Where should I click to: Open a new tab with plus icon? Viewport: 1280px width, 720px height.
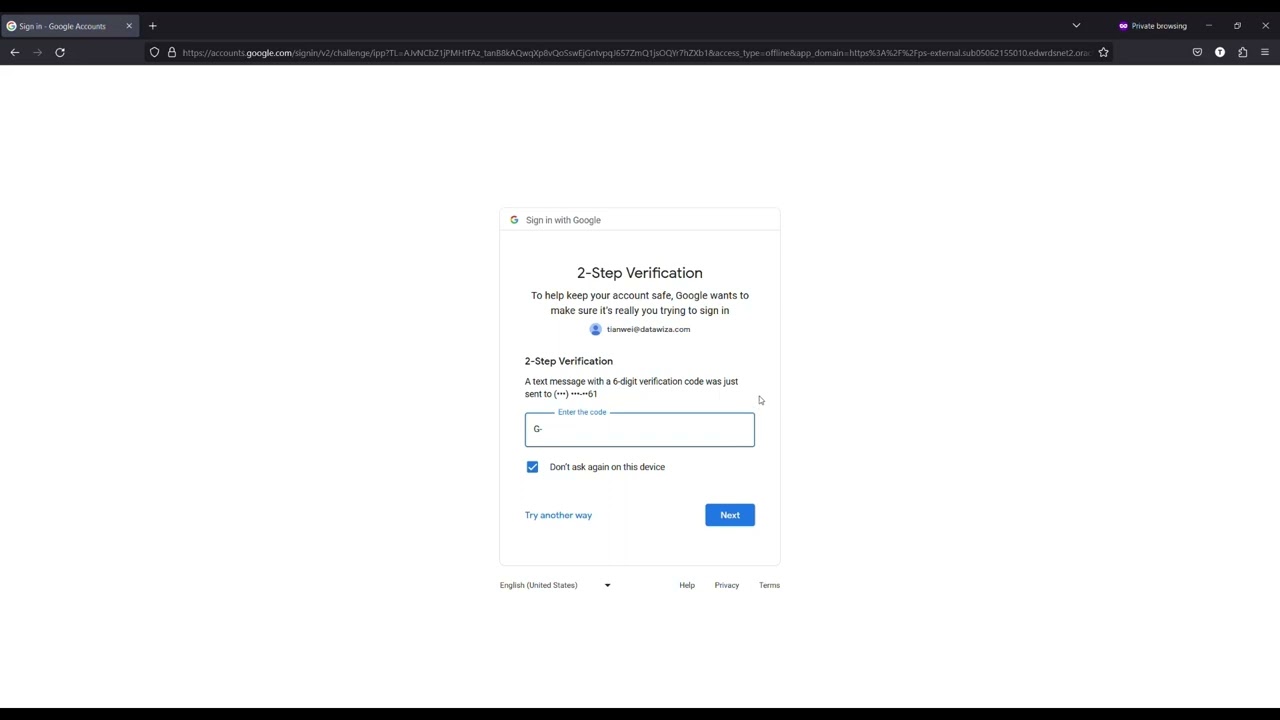pos(153,26)
